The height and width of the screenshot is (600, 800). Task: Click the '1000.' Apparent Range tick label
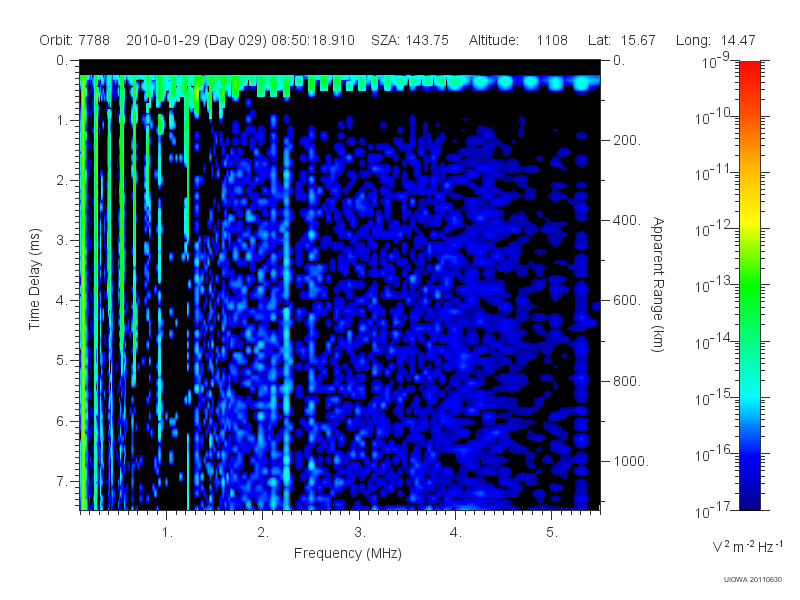[x=631, y=461]
